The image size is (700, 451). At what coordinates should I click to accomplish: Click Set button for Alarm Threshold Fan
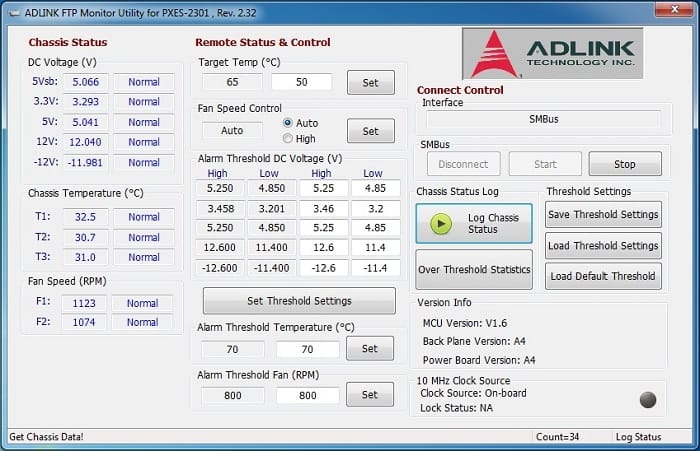pos(370,394)
